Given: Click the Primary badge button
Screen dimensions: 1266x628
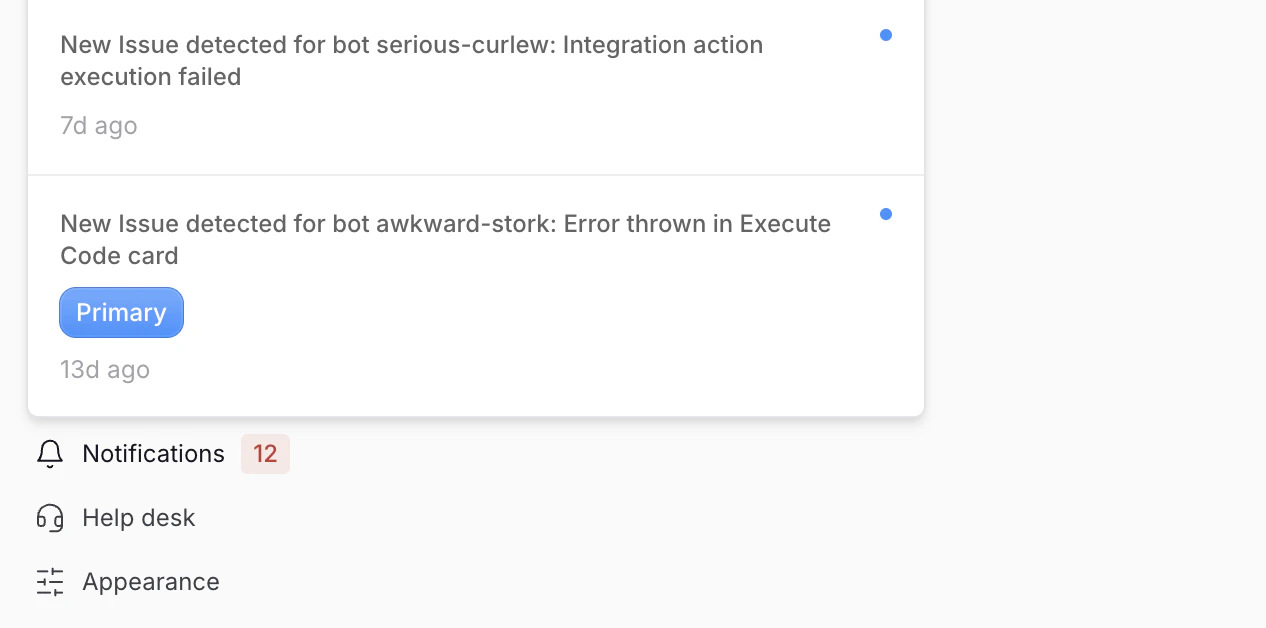Looking at the screenshot, I should click(x=121, y=312).
